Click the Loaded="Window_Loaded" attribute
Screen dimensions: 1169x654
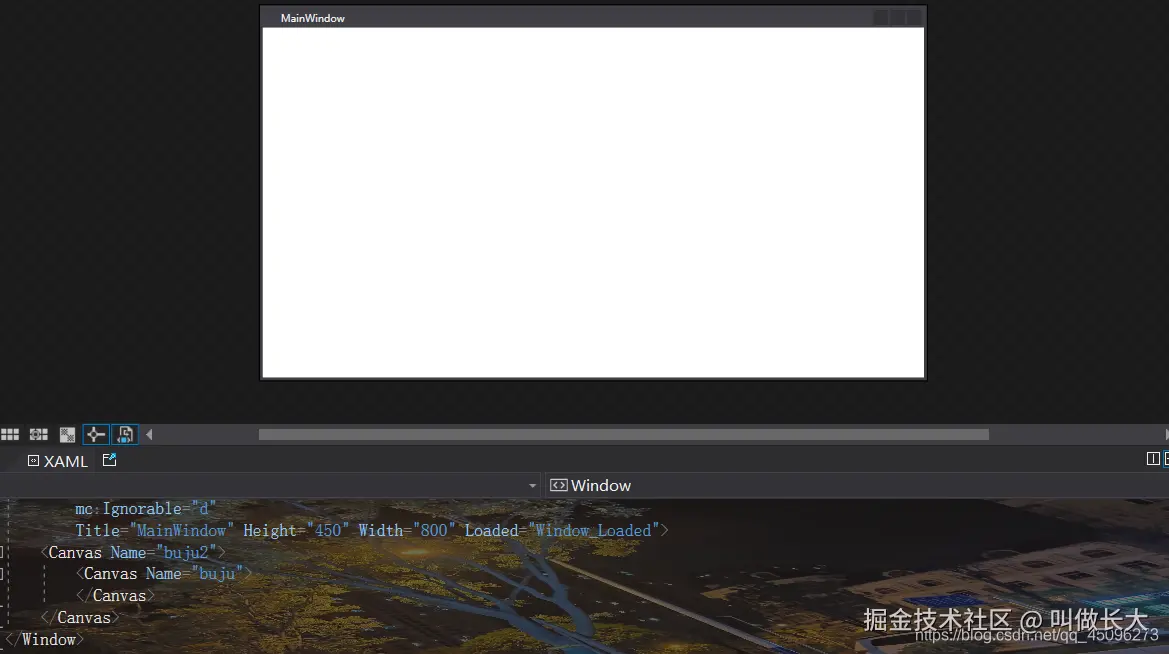pos(562,530)
